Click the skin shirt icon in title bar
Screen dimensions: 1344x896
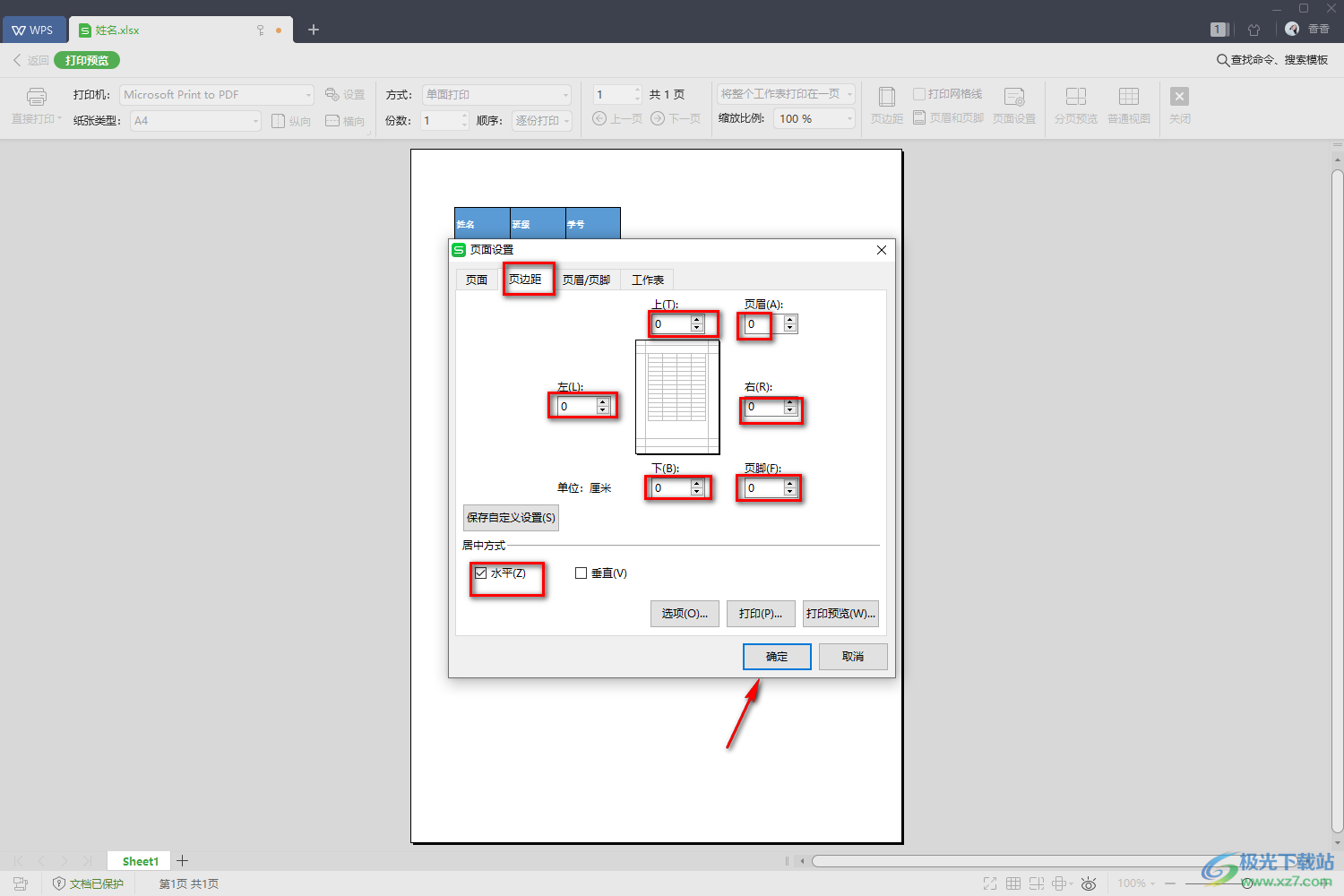point(1254,30)
